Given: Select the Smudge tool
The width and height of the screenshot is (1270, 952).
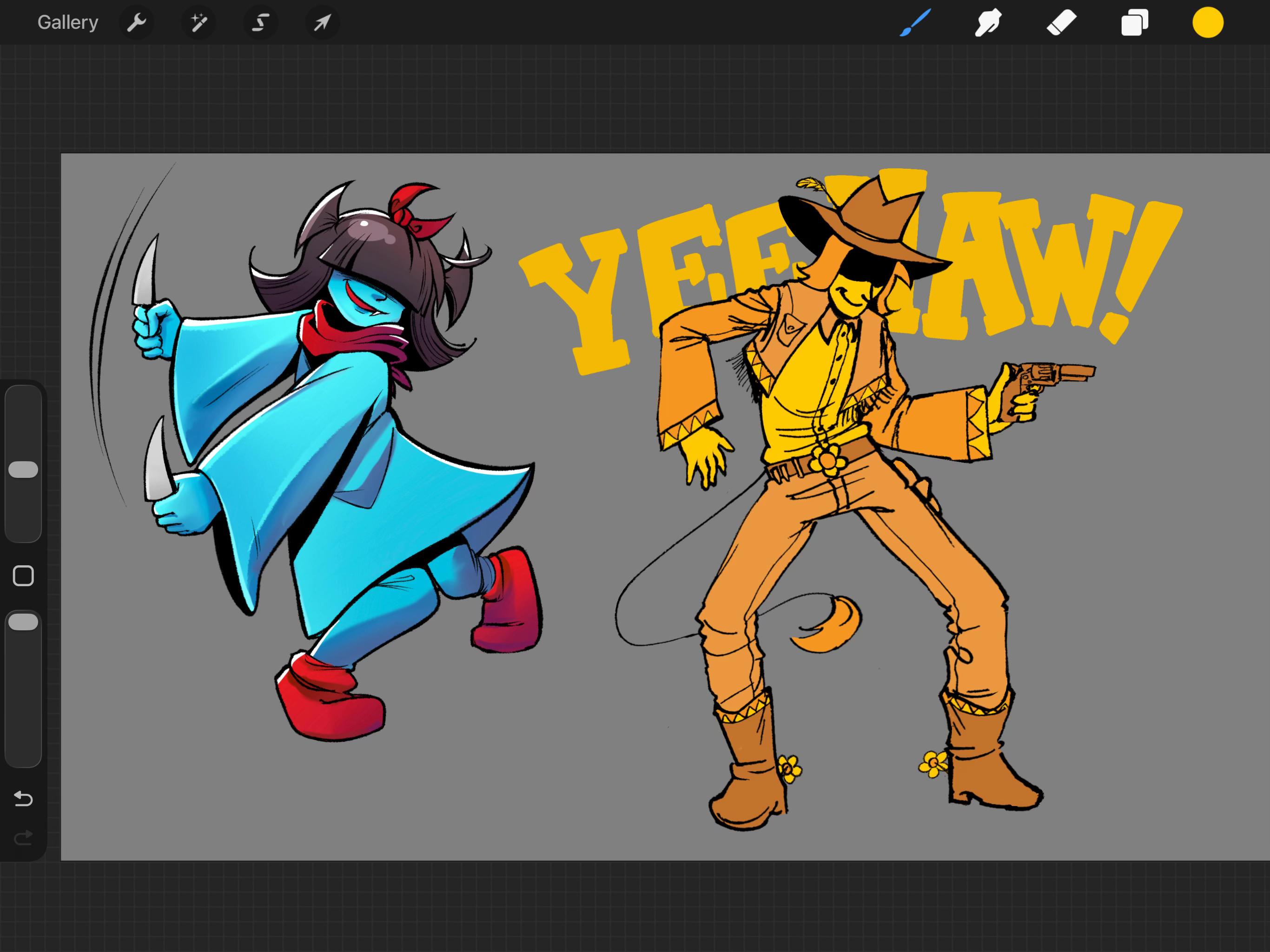Looking at the screenshot, I should (x=988, y=23).
